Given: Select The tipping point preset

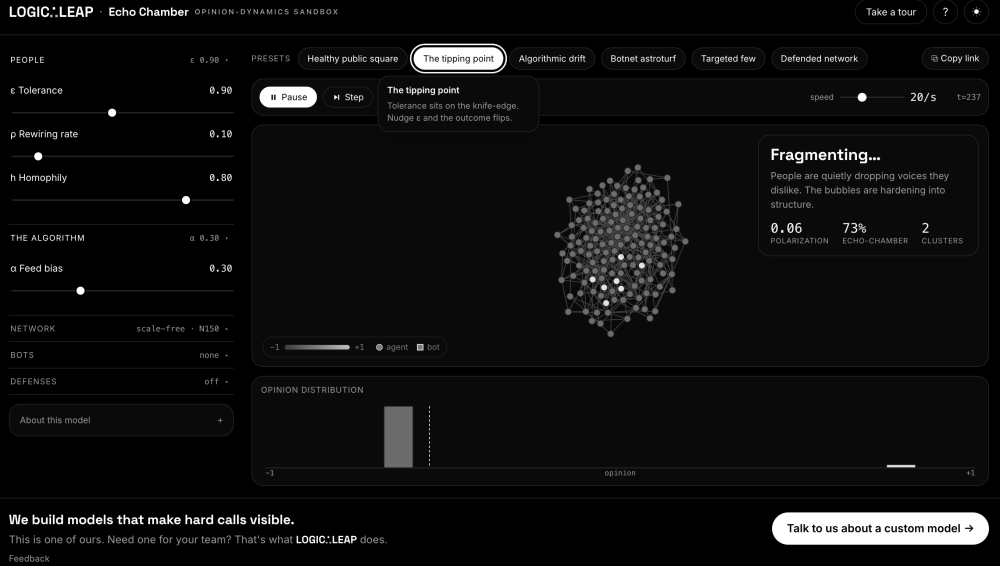Looking at the screenshot, I should coord(459,59).
